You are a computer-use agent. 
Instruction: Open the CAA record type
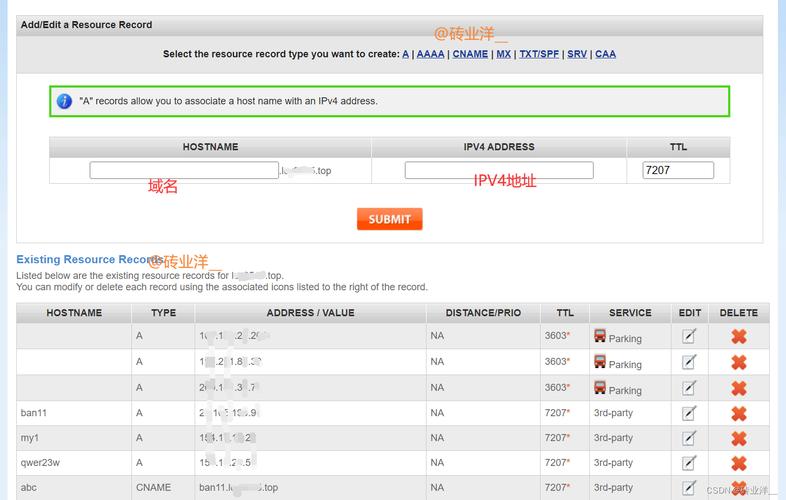(606, 54)
